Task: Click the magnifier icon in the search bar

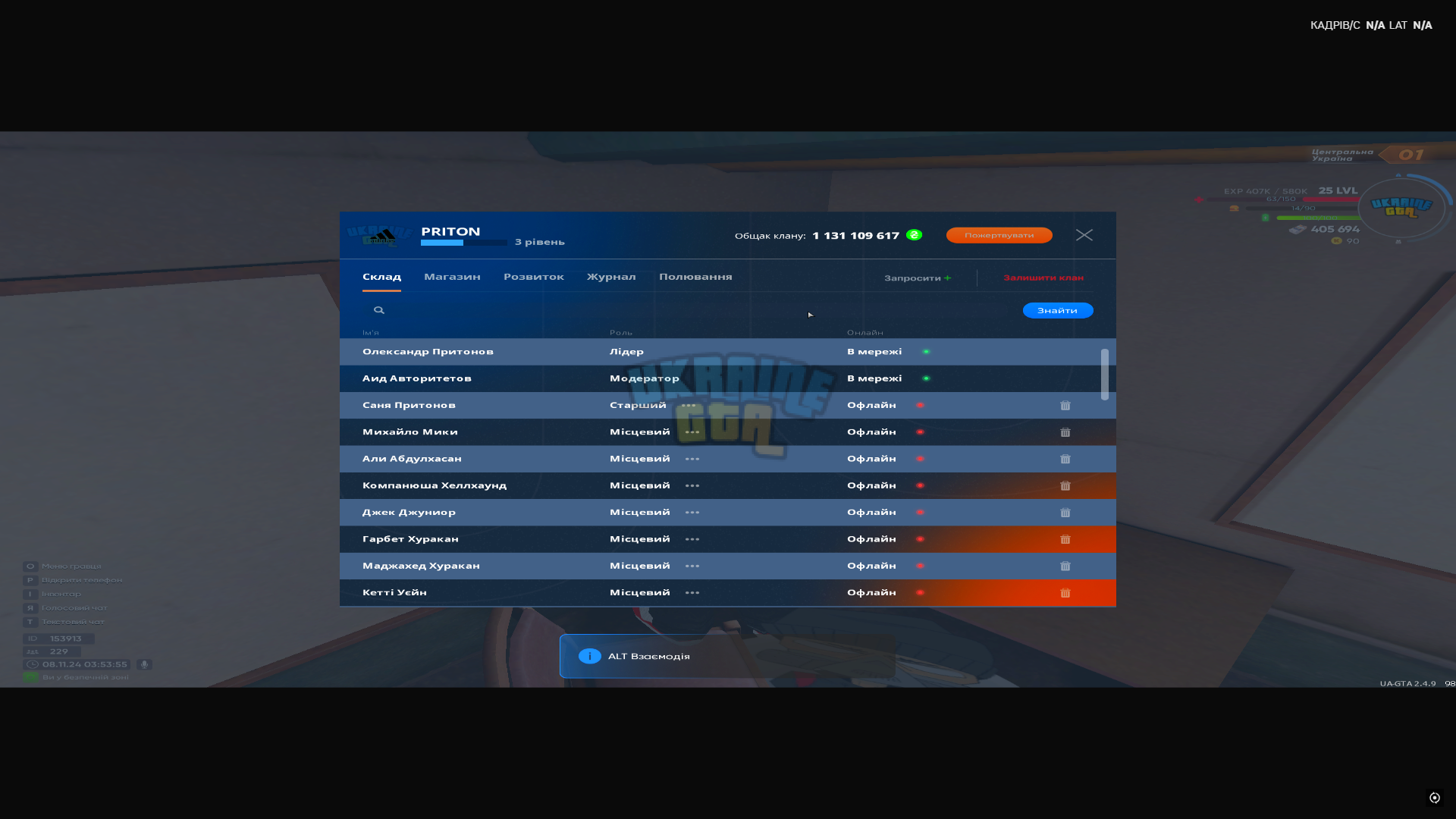Action: (x=379, y=310)
